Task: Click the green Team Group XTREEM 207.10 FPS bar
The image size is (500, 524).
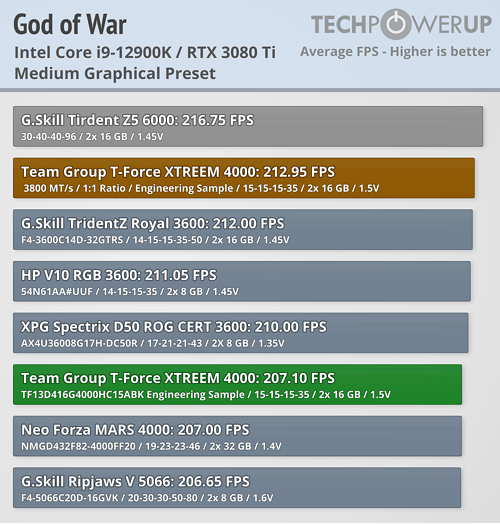Action: coord(238,385)
